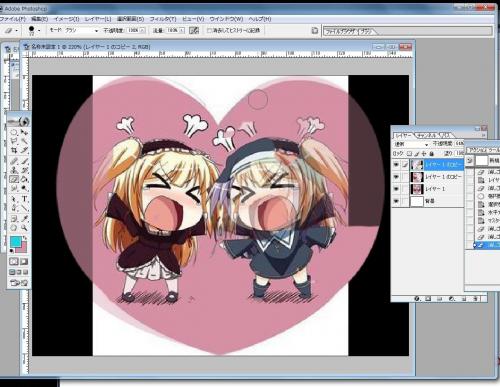Click the cyan foreground color swatch

coord(15,242)
